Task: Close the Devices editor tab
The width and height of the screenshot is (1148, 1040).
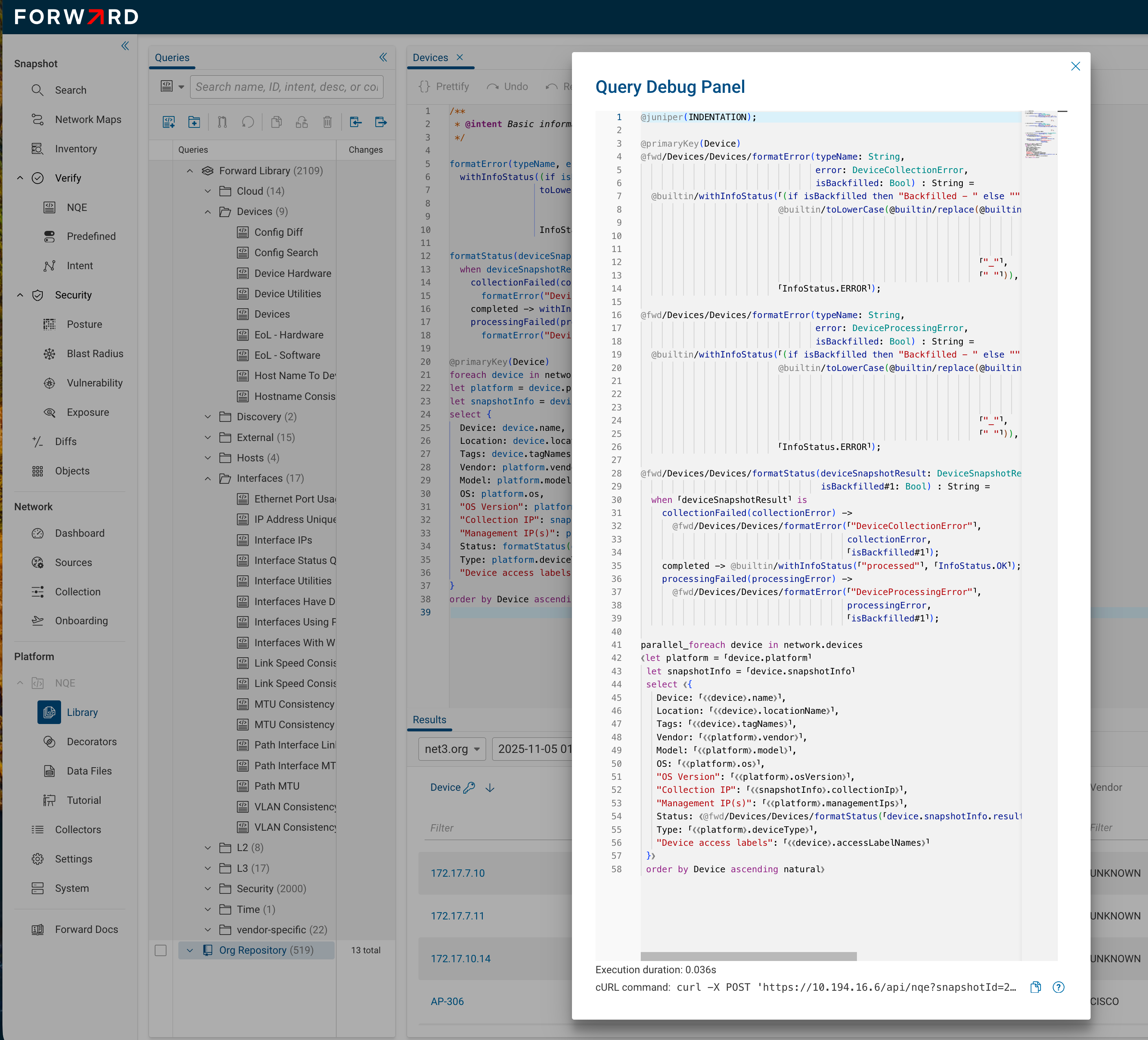Action: (460, 57)
